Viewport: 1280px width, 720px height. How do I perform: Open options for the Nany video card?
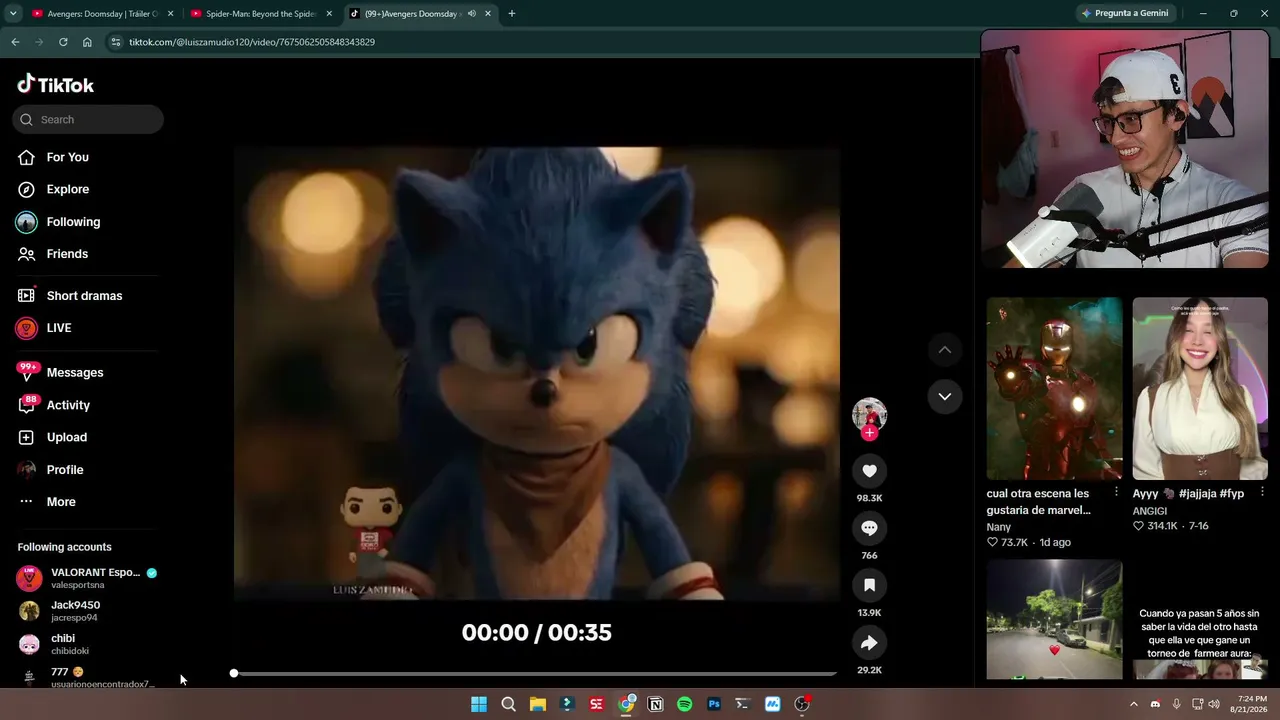[1116, 492]
